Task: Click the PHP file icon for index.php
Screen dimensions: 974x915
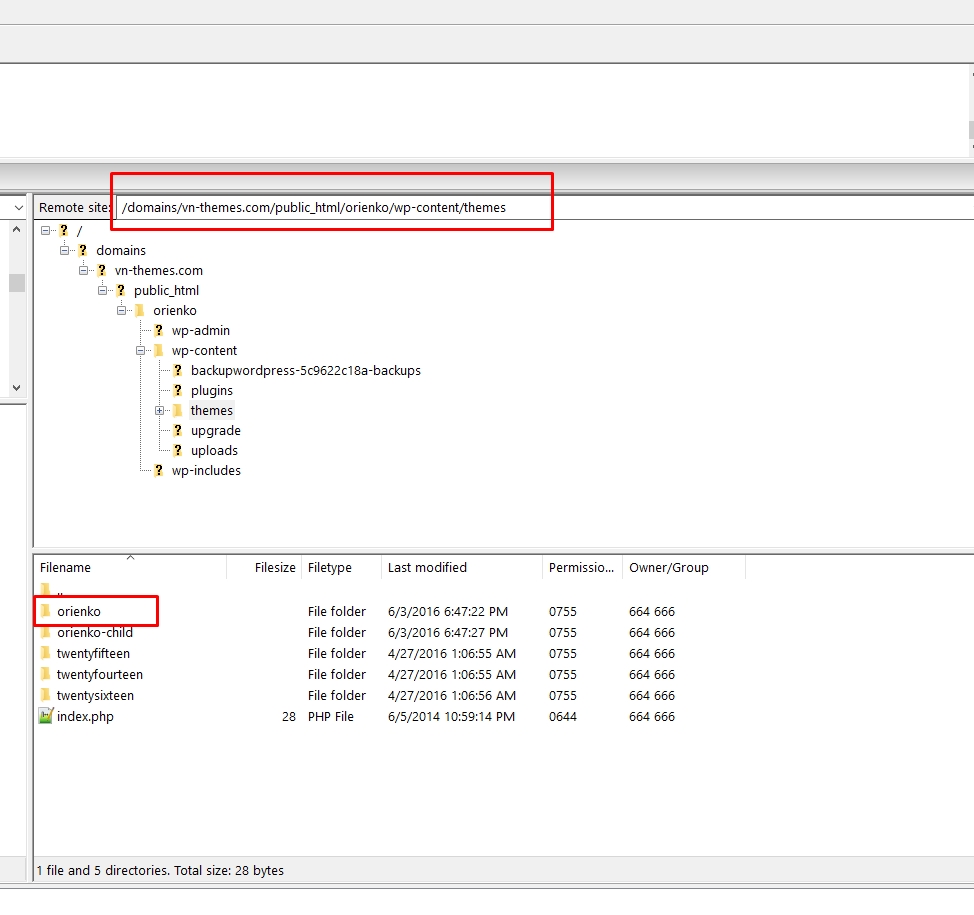Action: 44,716
